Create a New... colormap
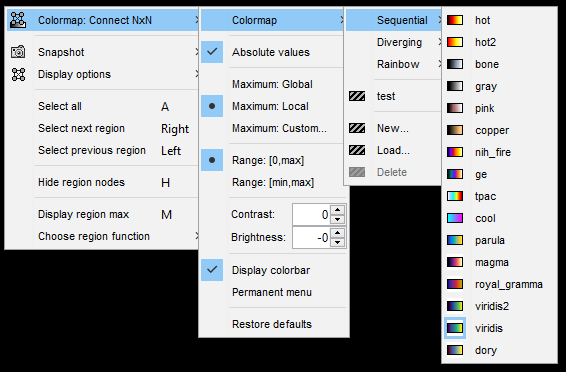The height and width of the screenshot is (372, 566). (x=393, y=128)
